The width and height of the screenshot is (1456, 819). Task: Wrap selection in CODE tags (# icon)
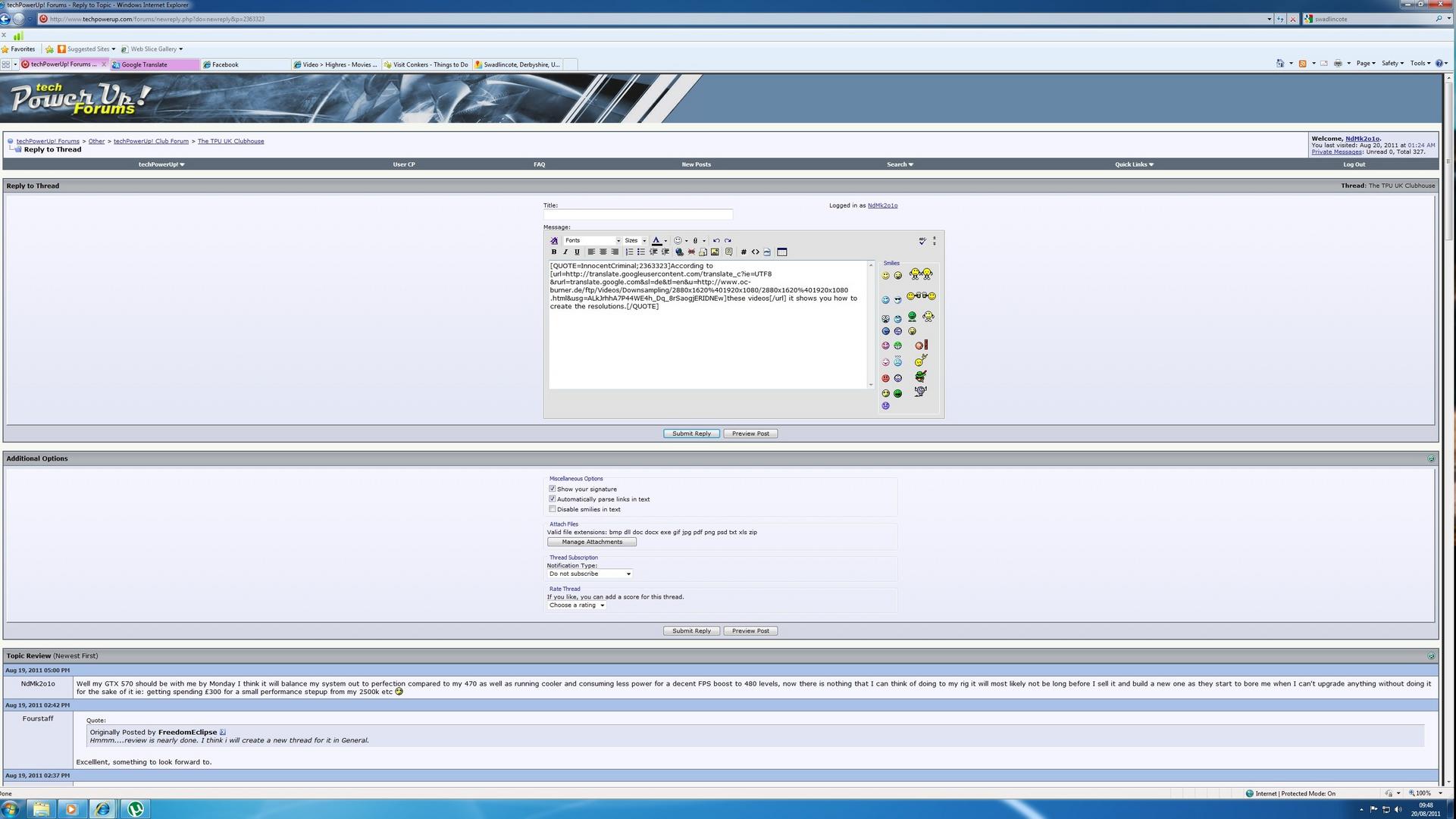[x=744, y=252]
